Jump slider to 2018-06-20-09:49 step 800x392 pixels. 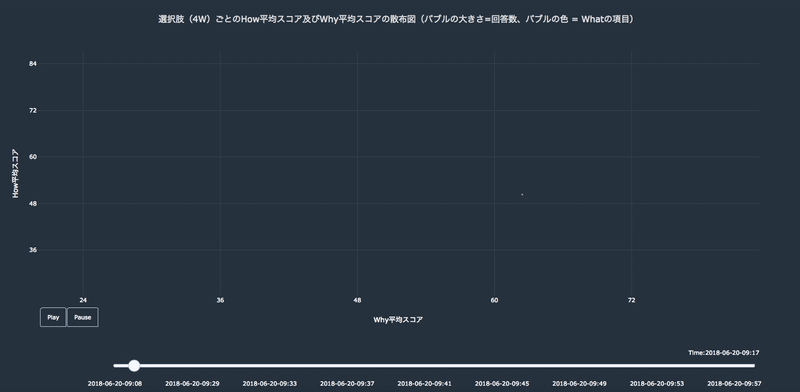[580, 383]
